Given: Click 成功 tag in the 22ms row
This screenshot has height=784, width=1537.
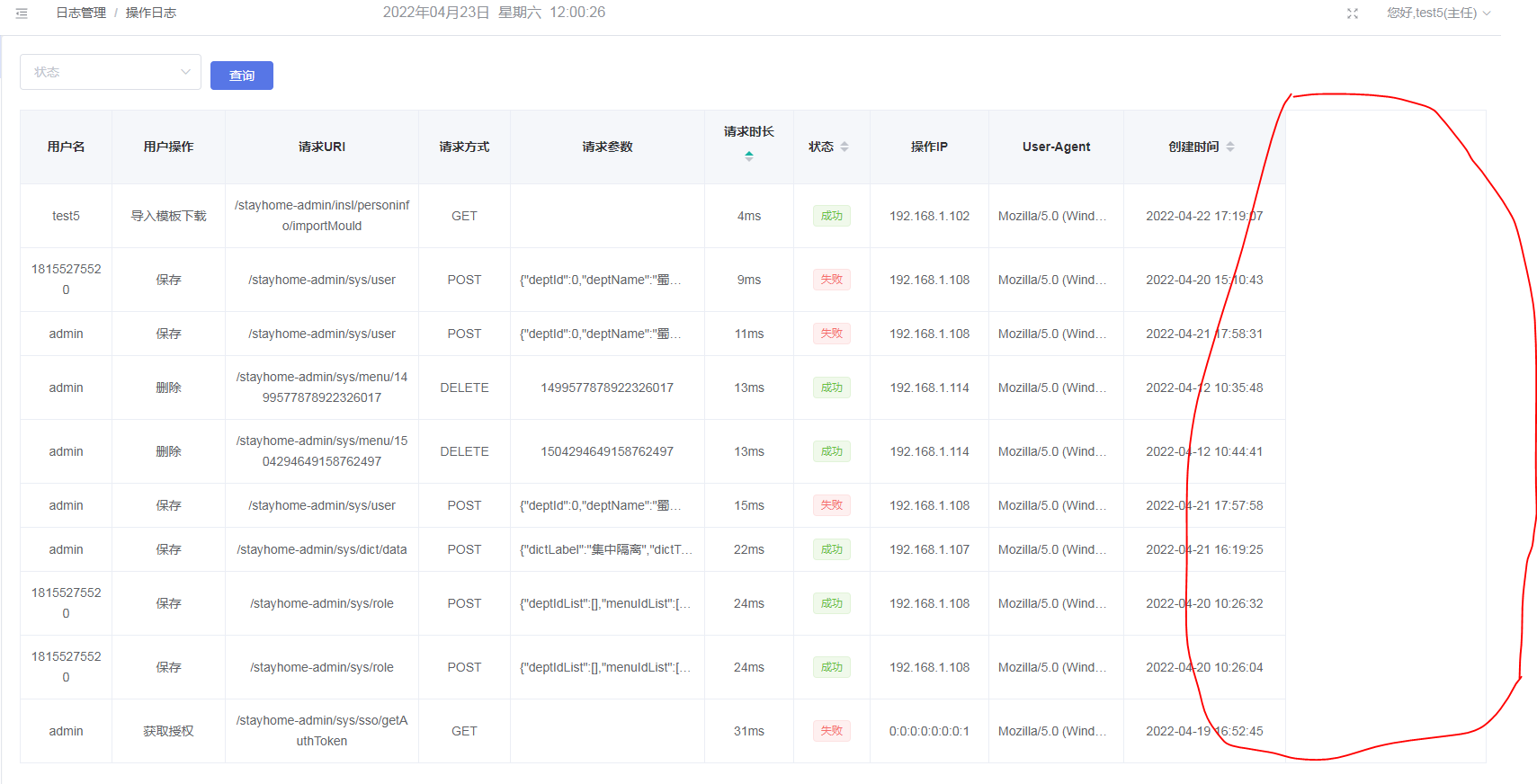Looking at the screenshot, I should [x=832, y=549].
